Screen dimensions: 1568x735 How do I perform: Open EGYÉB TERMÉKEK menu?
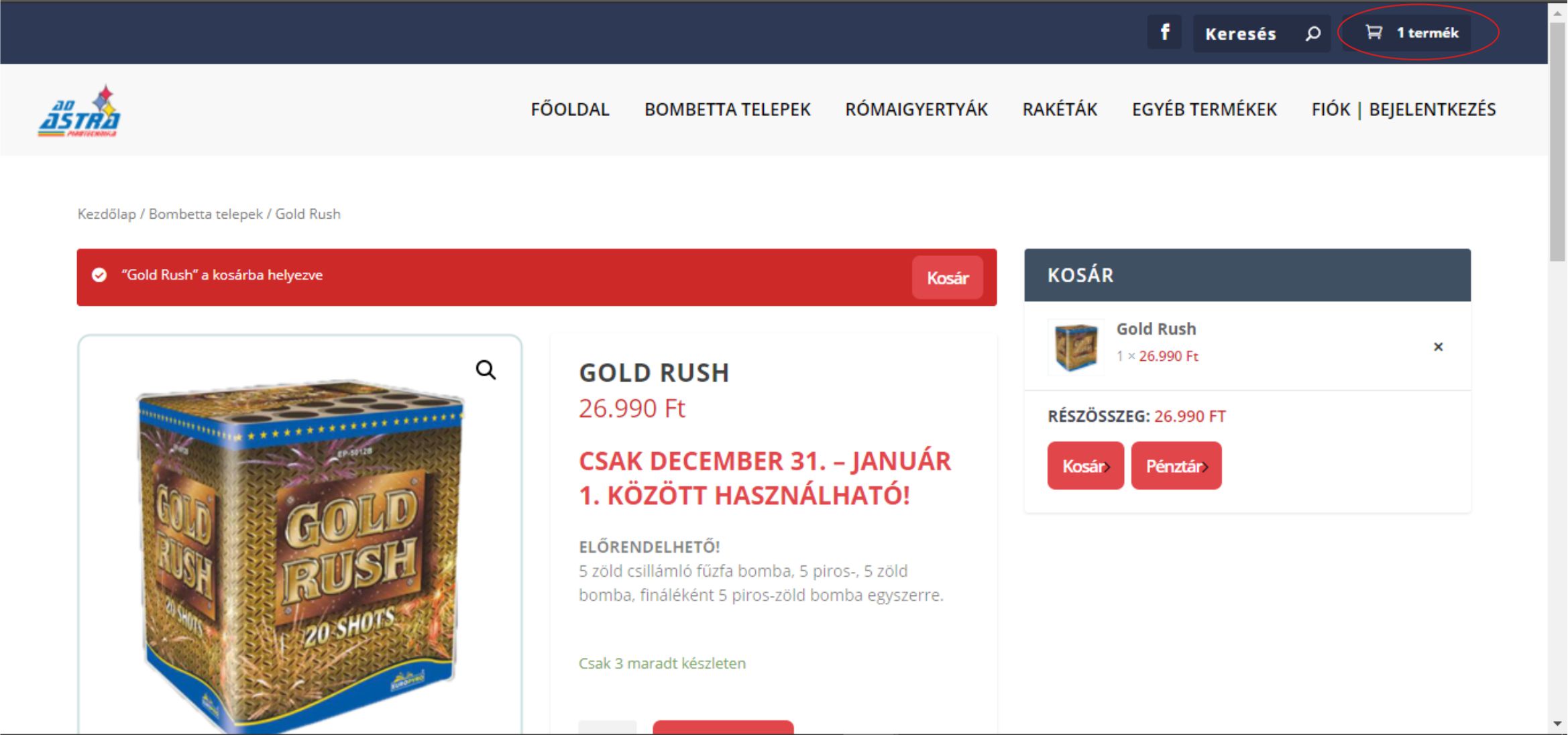pos(1205,109)
